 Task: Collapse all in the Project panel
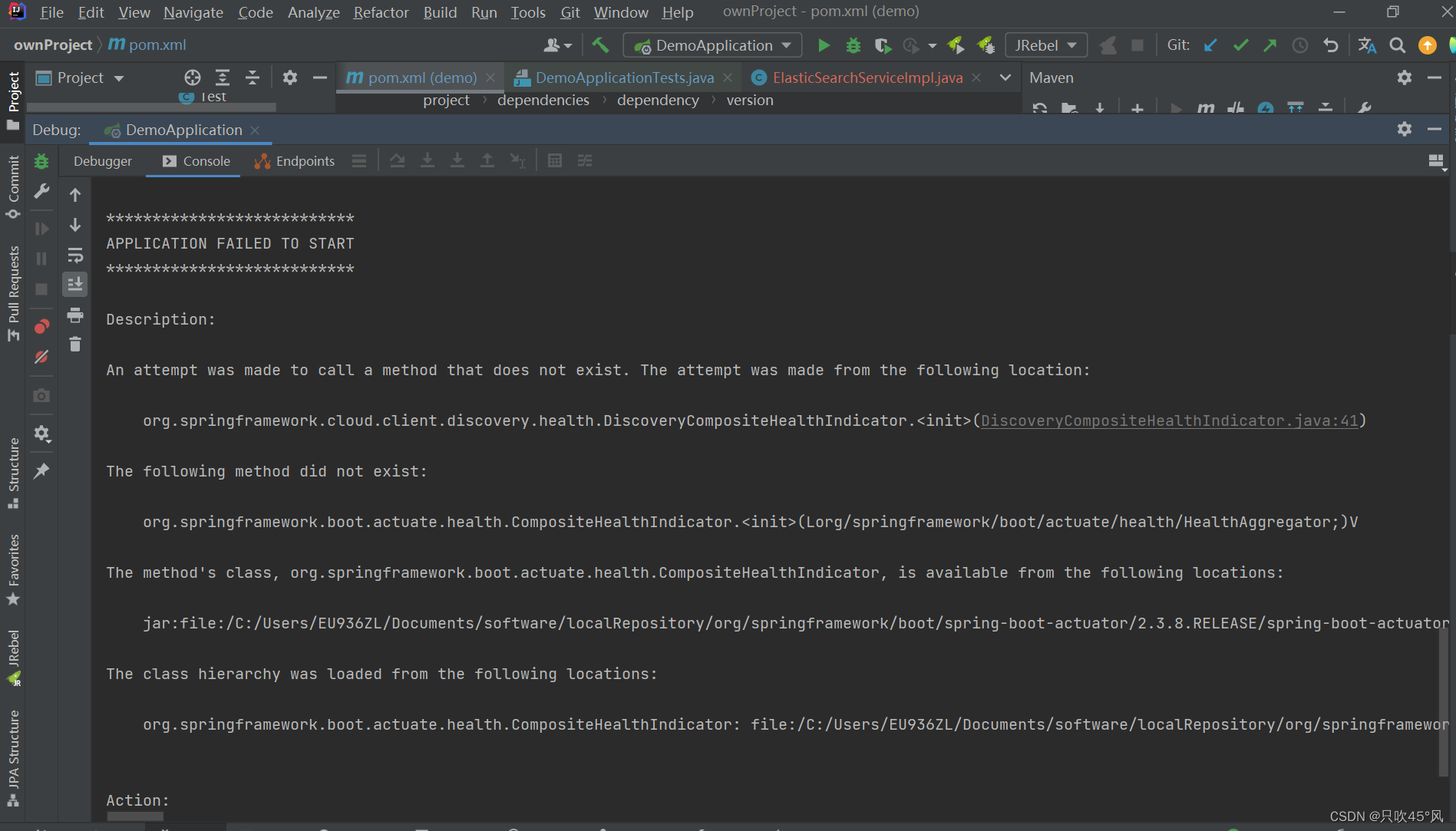(x=253, y=77)
